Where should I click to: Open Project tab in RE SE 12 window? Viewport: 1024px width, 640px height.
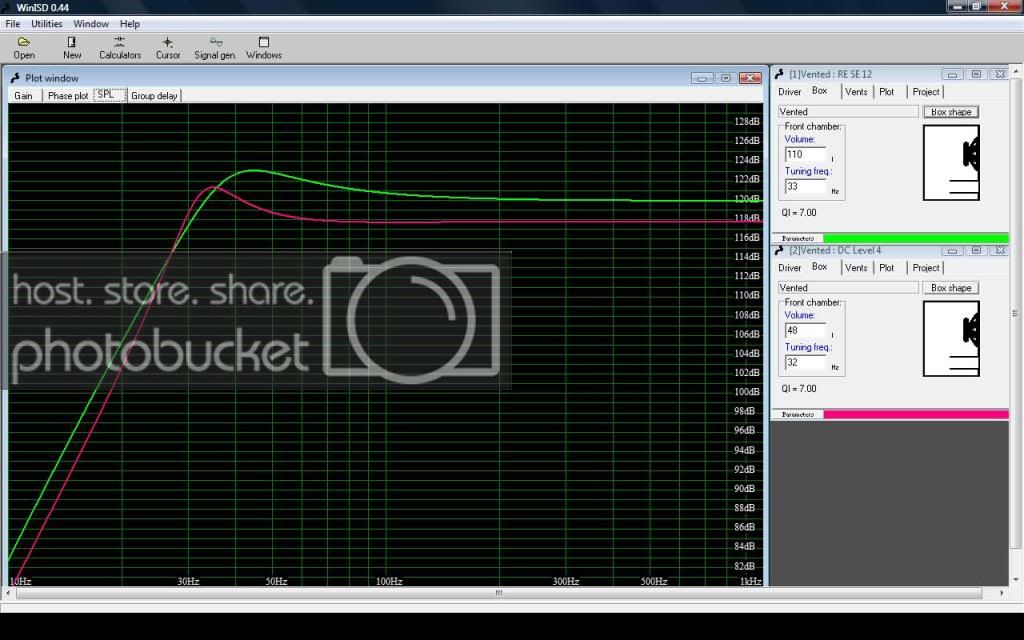tap(925, 92)
